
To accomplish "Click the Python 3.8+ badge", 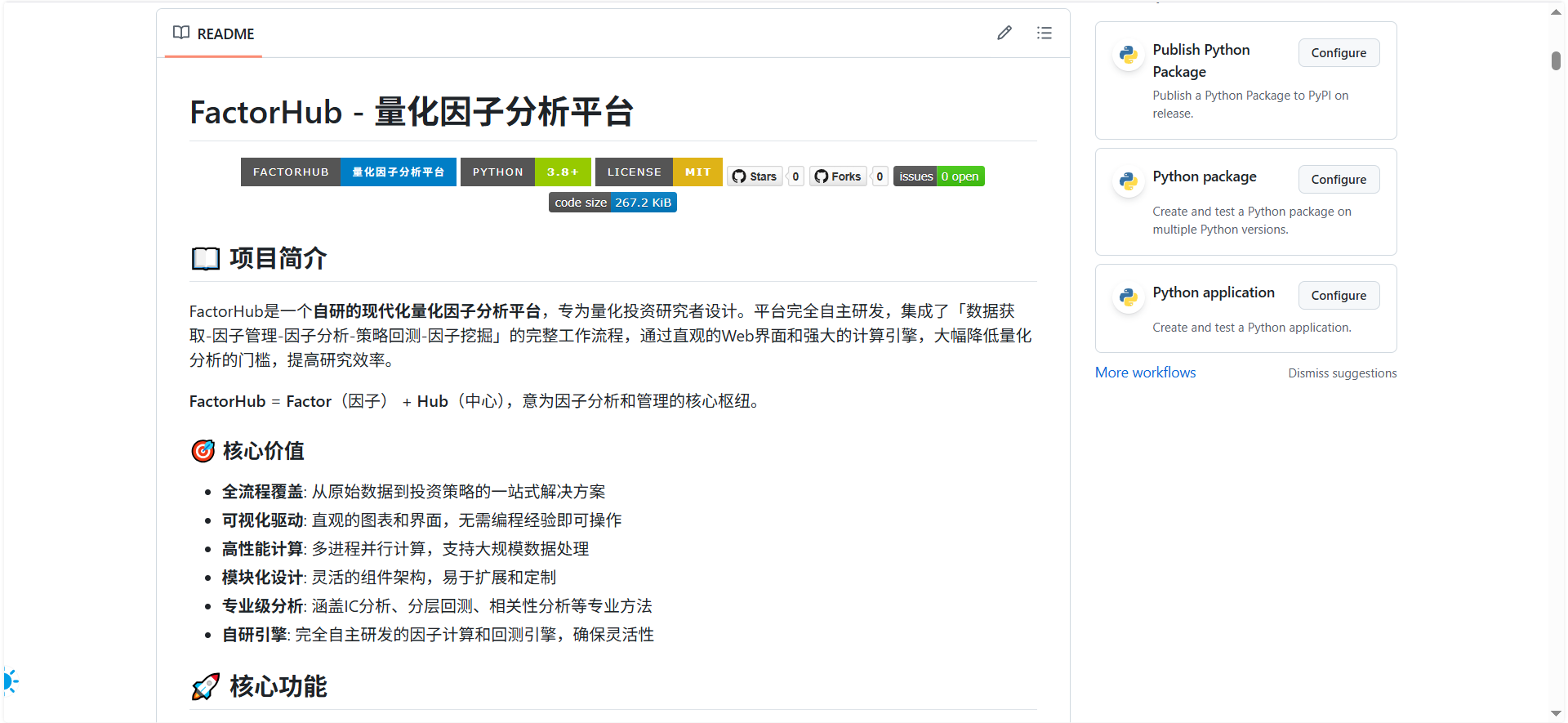I will (525, 172).
